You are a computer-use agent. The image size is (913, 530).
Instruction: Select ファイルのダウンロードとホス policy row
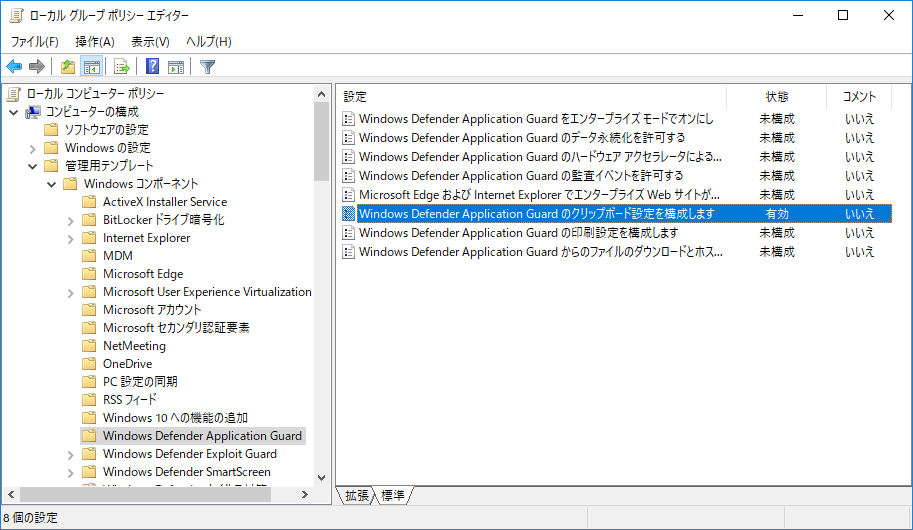(617, 252)
